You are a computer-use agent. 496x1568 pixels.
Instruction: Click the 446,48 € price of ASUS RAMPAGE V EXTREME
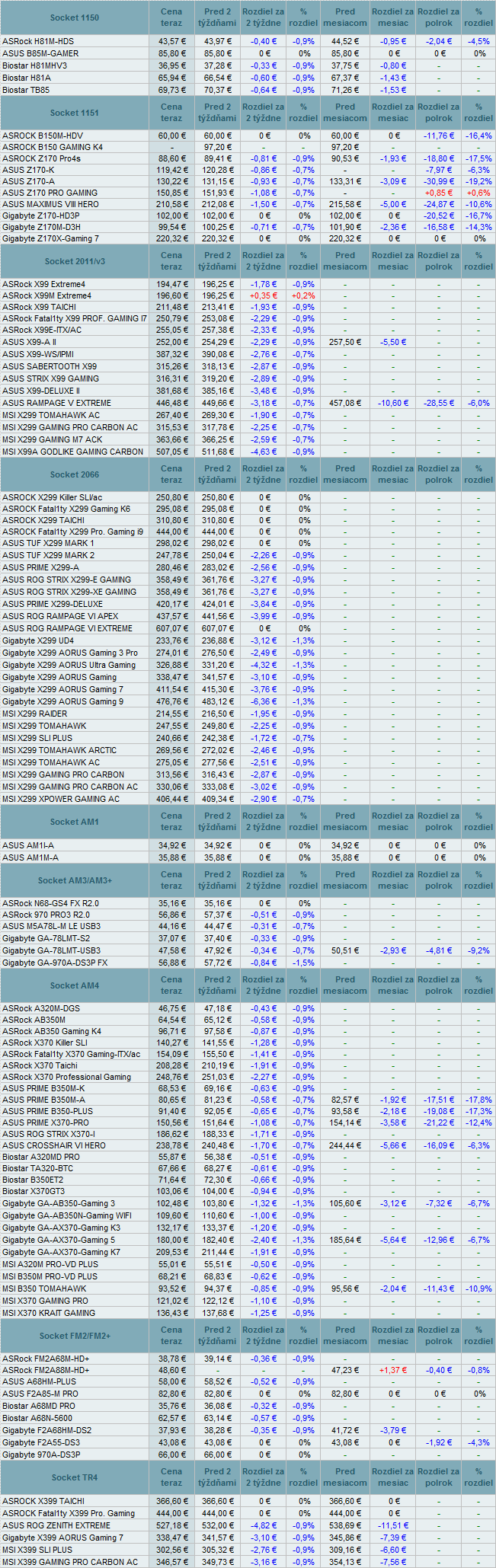point(171,403)
